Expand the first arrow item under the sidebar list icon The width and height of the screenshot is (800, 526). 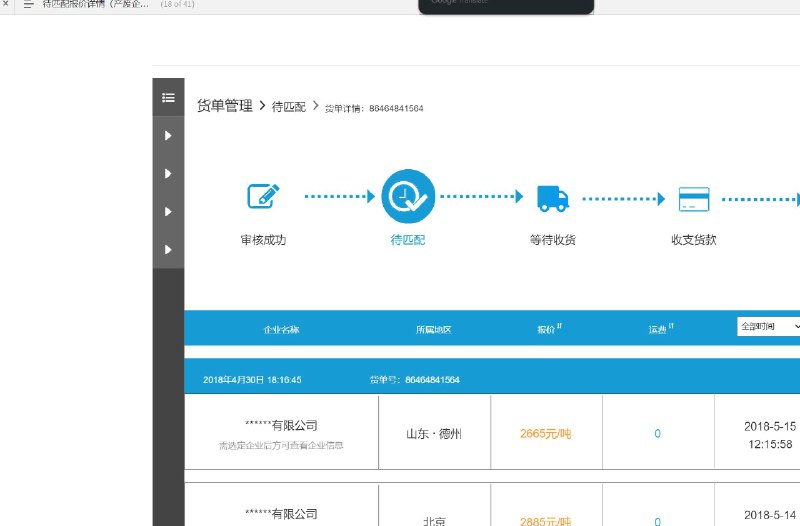(168, 136)
